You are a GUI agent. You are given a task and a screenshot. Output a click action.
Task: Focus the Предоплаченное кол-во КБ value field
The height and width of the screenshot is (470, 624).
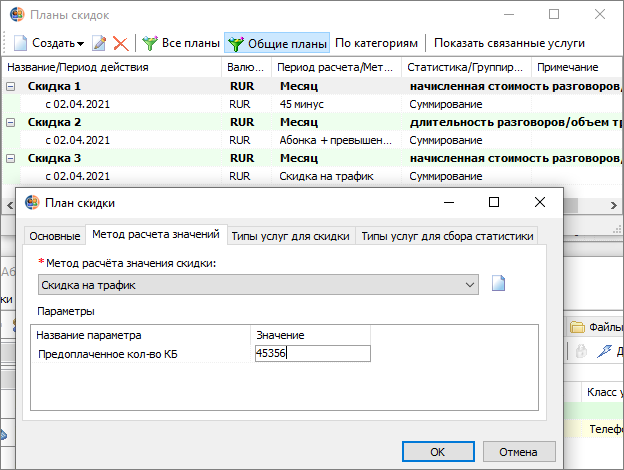click(313, 353)
